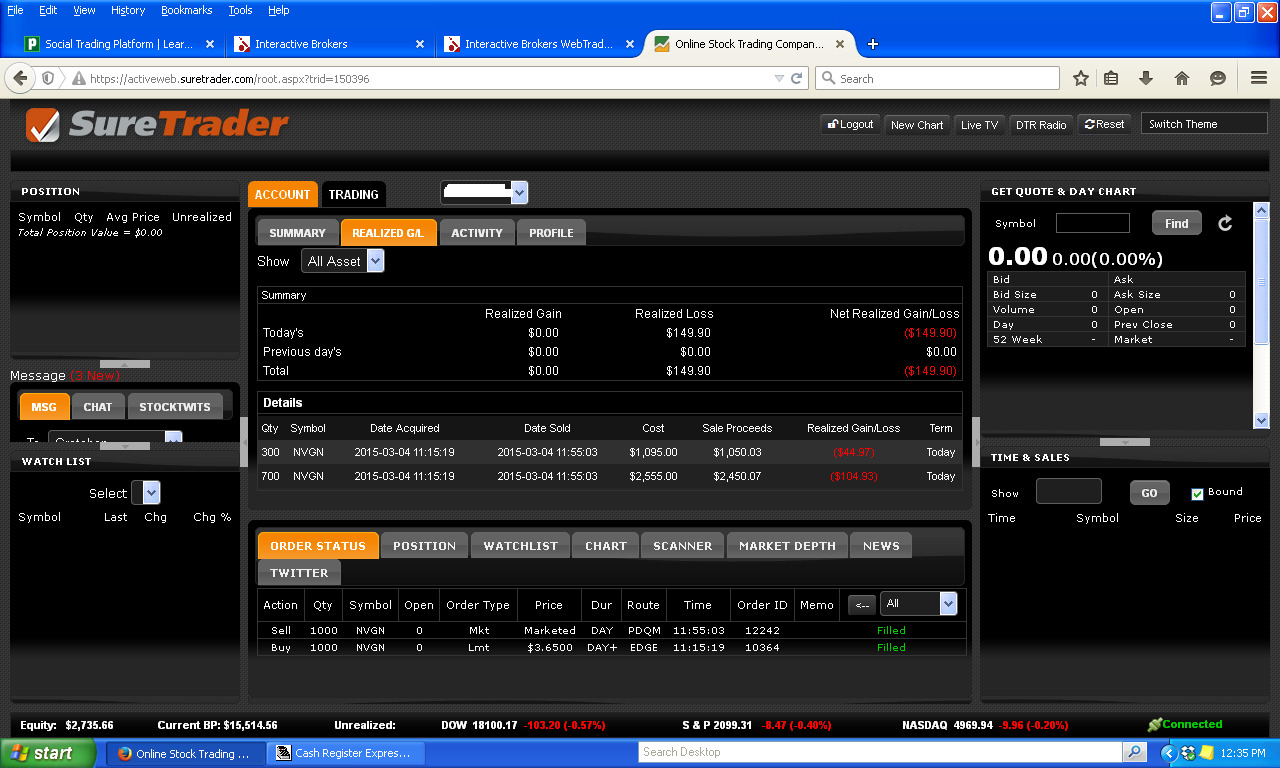This screenshot has width=1280, height=768.
Task: Click the GO button in Time & Sales
Action: pos(1149,493)
